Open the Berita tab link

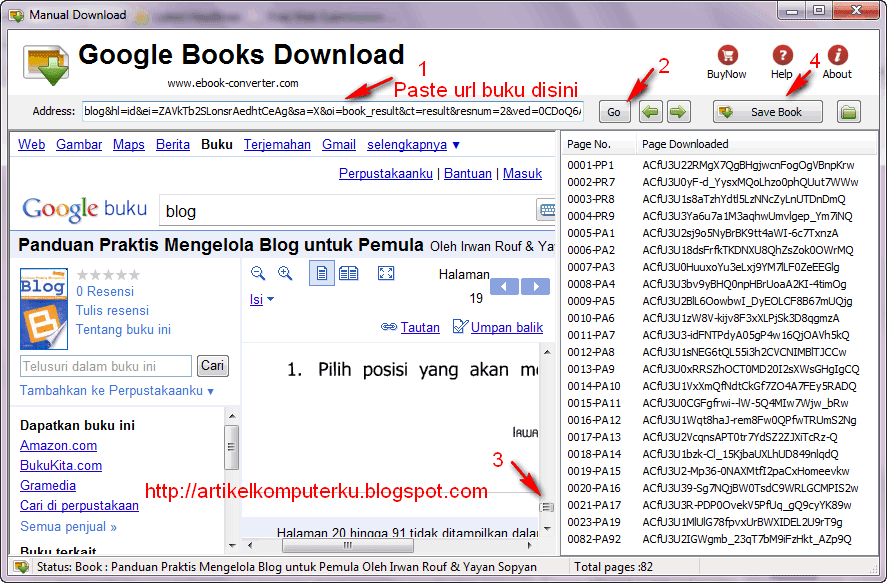pyautogui.click(x=173, y=145)
